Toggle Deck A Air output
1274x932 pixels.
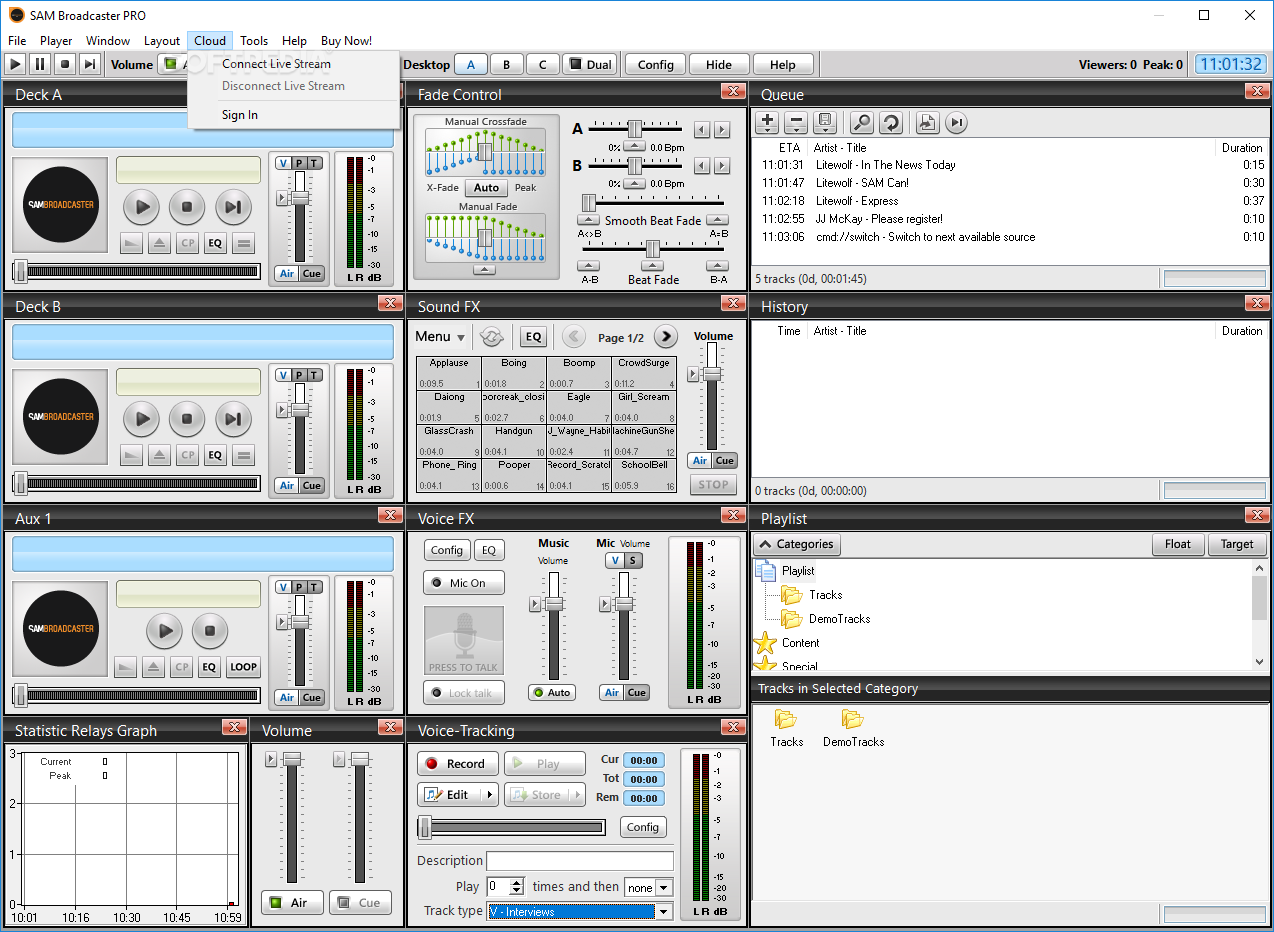coord(287,274)
